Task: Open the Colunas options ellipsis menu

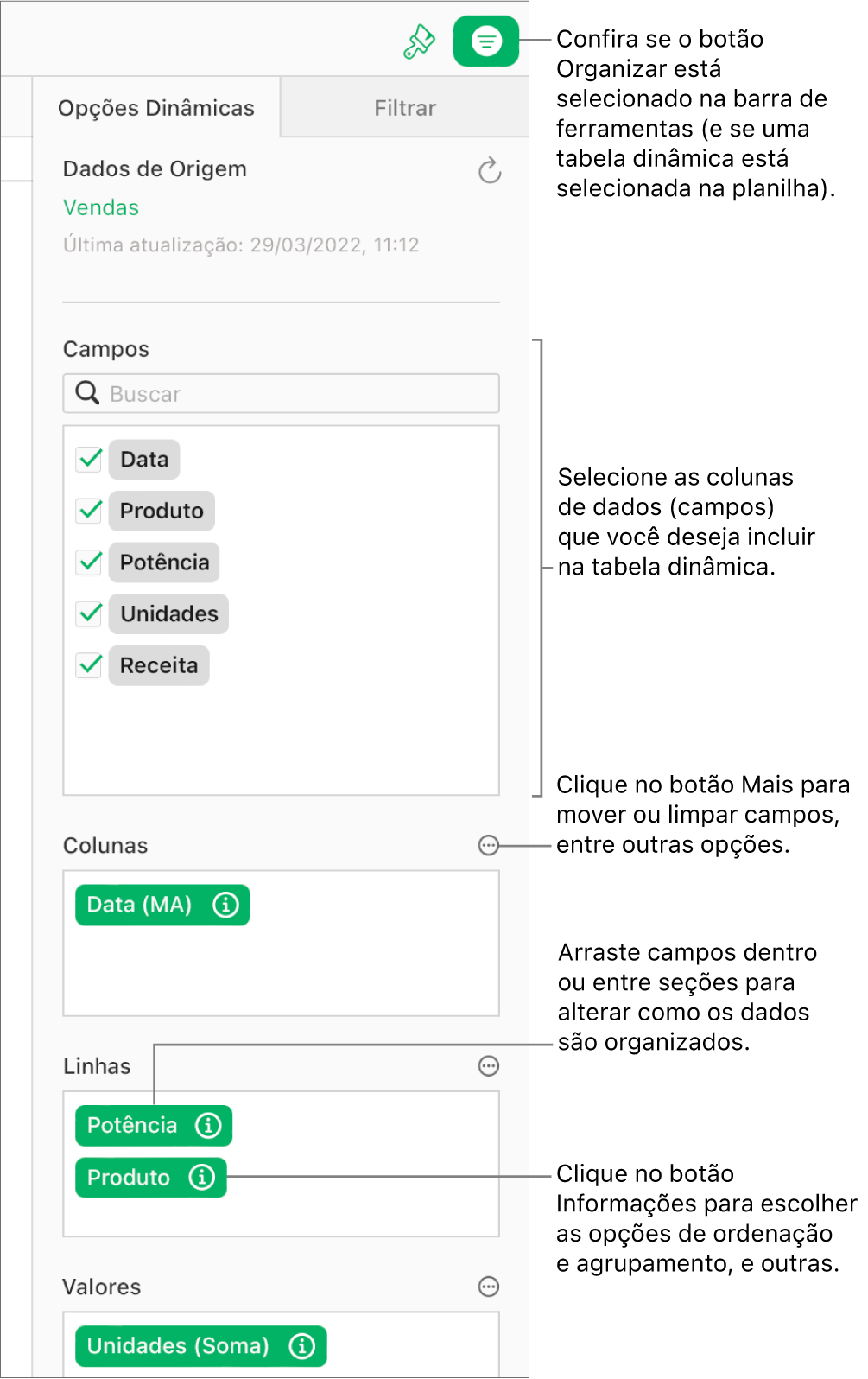Action: coord(488,846)
